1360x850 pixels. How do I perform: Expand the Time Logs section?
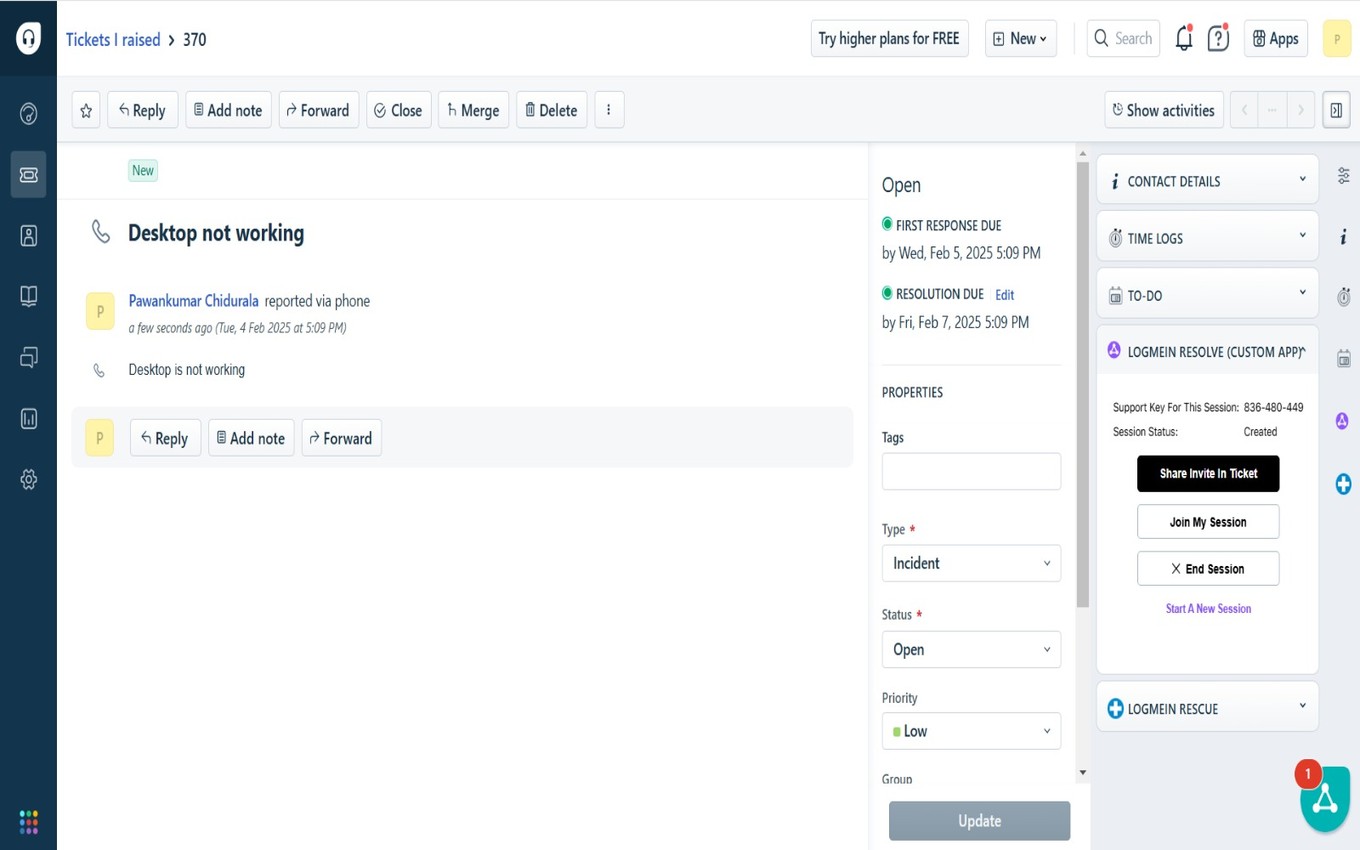pos(1207,238)
